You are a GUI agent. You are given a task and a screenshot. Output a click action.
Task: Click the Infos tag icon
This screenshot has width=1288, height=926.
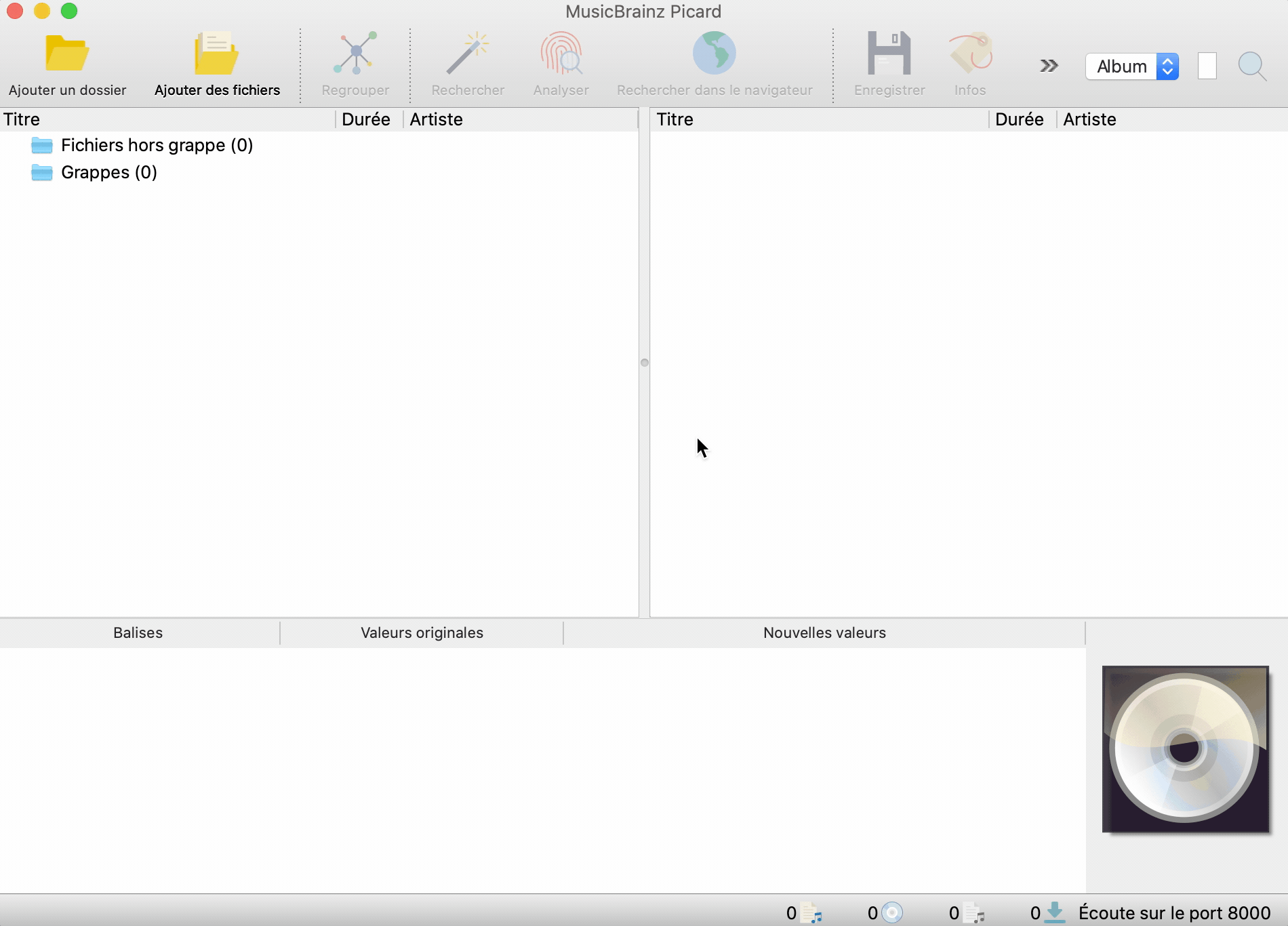pyautogui.click(x=971, y=53)
